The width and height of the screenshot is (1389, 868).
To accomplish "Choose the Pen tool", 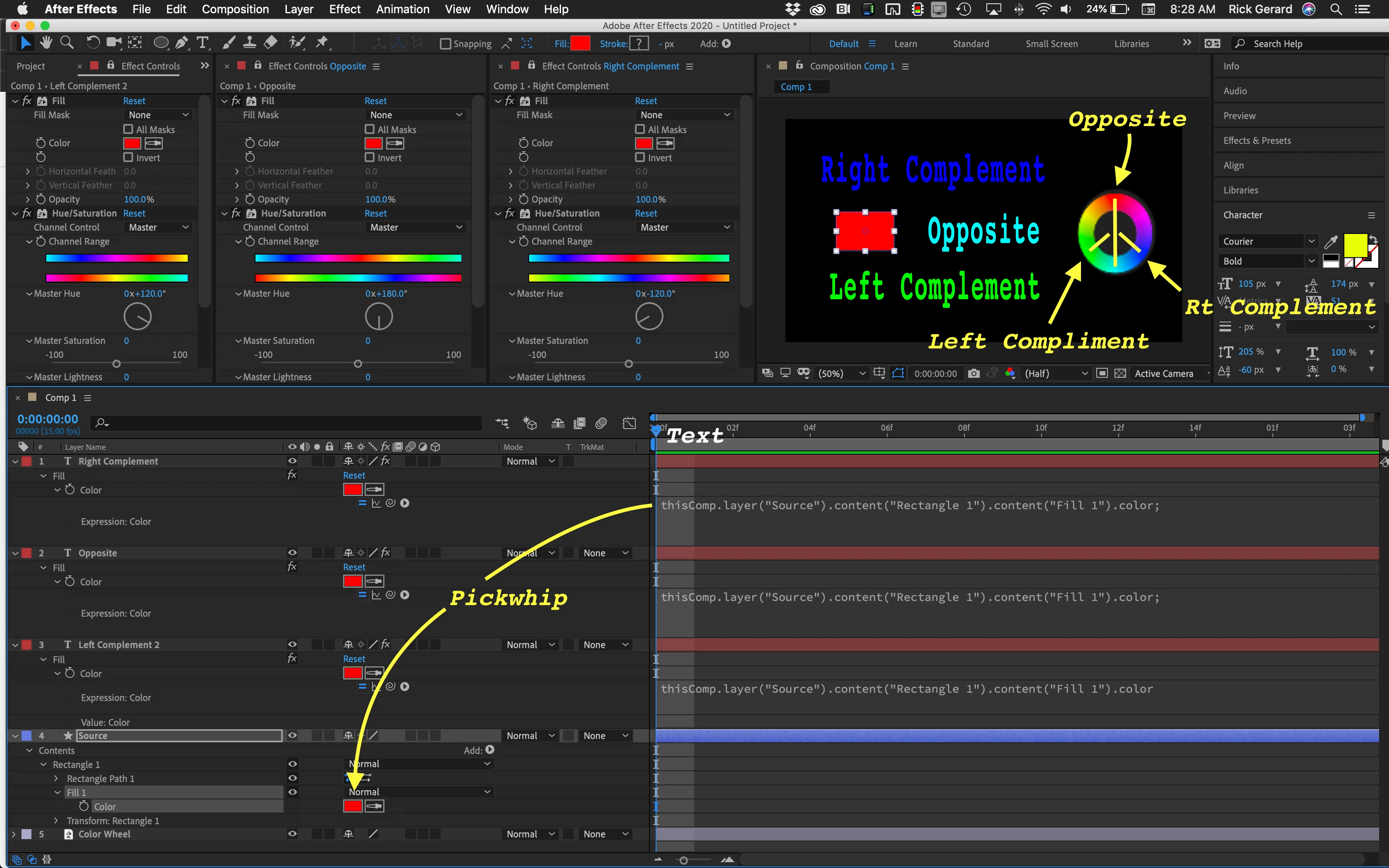I will (181, 43).
